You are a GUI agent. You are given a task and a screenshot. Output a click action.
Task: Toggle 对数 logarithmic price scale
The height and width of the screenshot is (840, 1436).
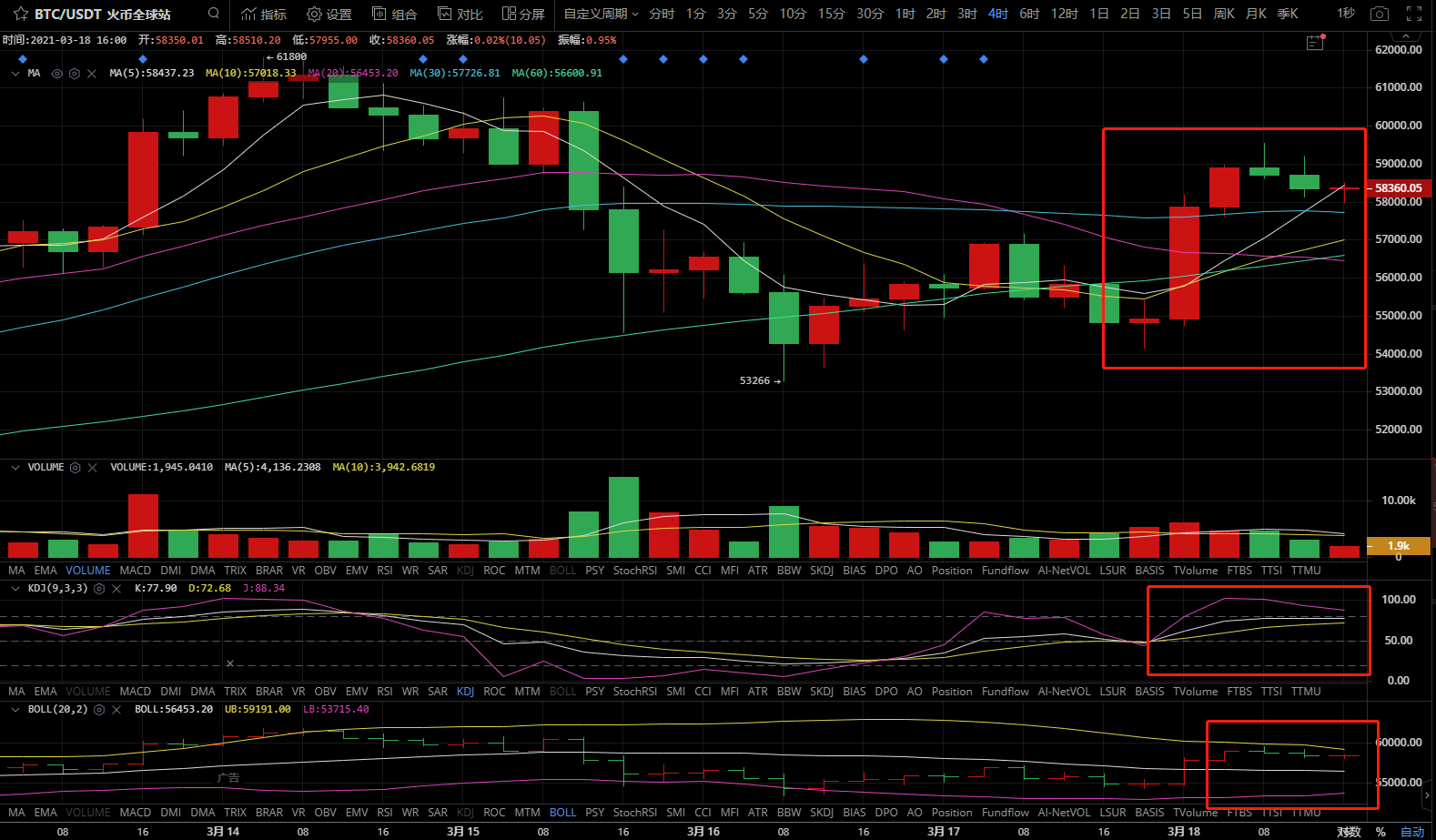tap(1349, 832)
